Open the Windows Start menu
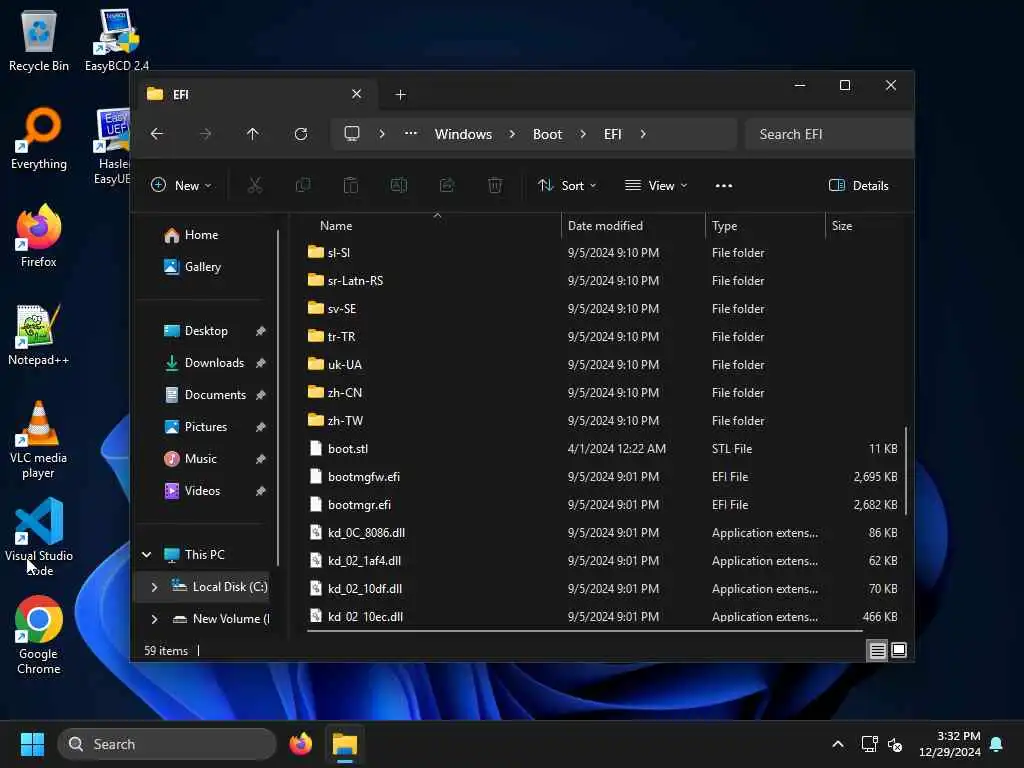The height and width of the screenshot is (768, 1024). click(32, 744)
